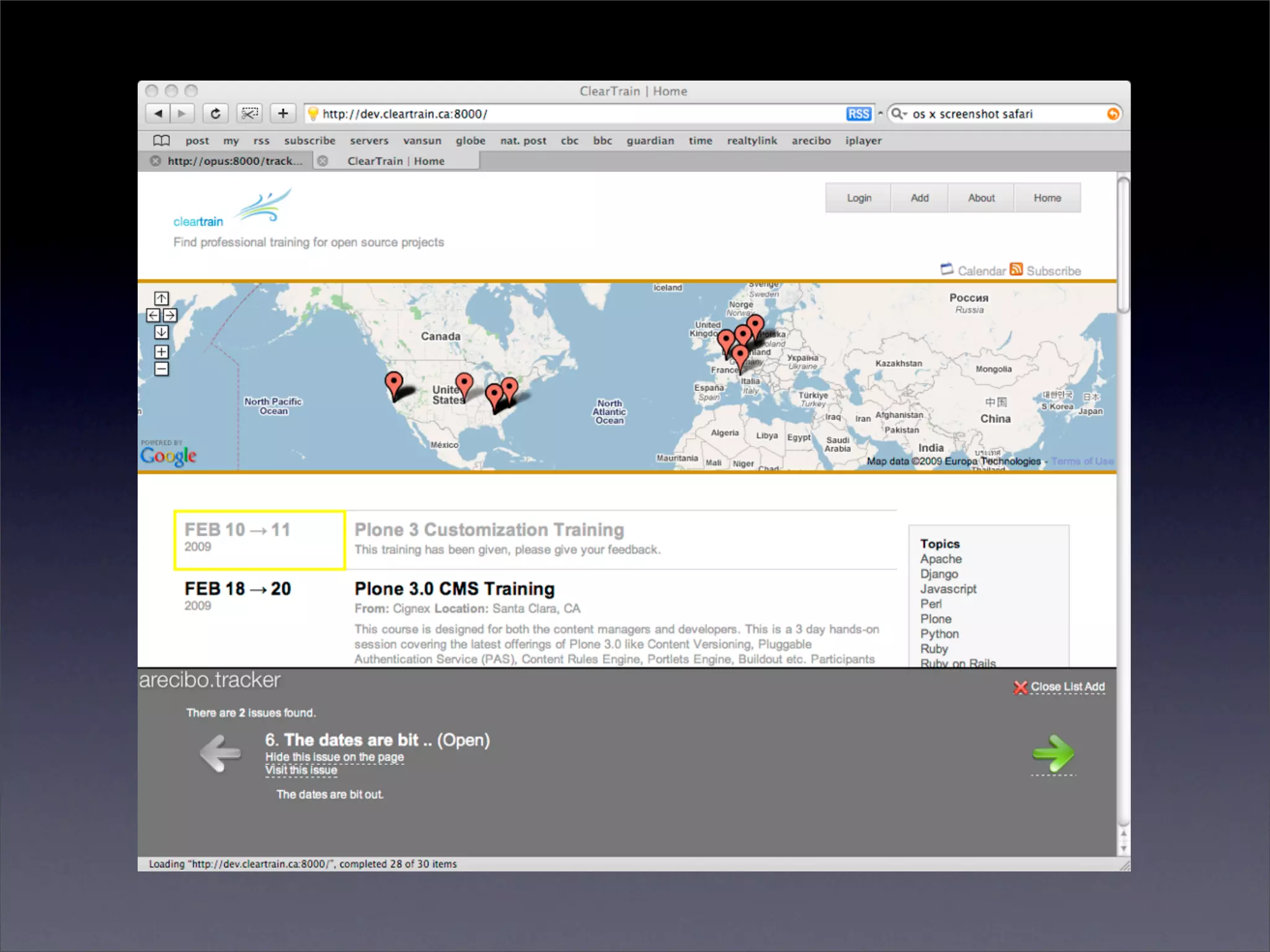Viewport: 1270px width, 952px height.
Task: Select the Apache topic
Action: pos(941,559)
